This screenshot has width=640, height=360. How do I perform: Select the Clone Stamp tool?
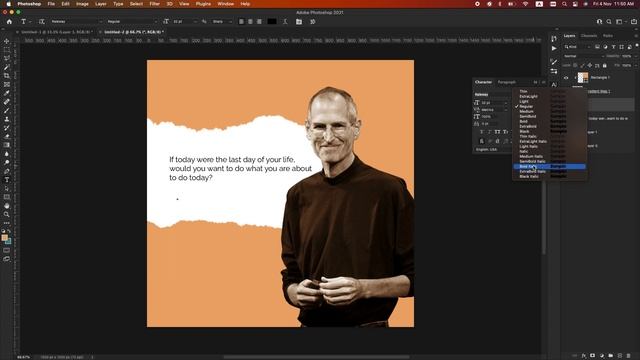coord(7,119)
